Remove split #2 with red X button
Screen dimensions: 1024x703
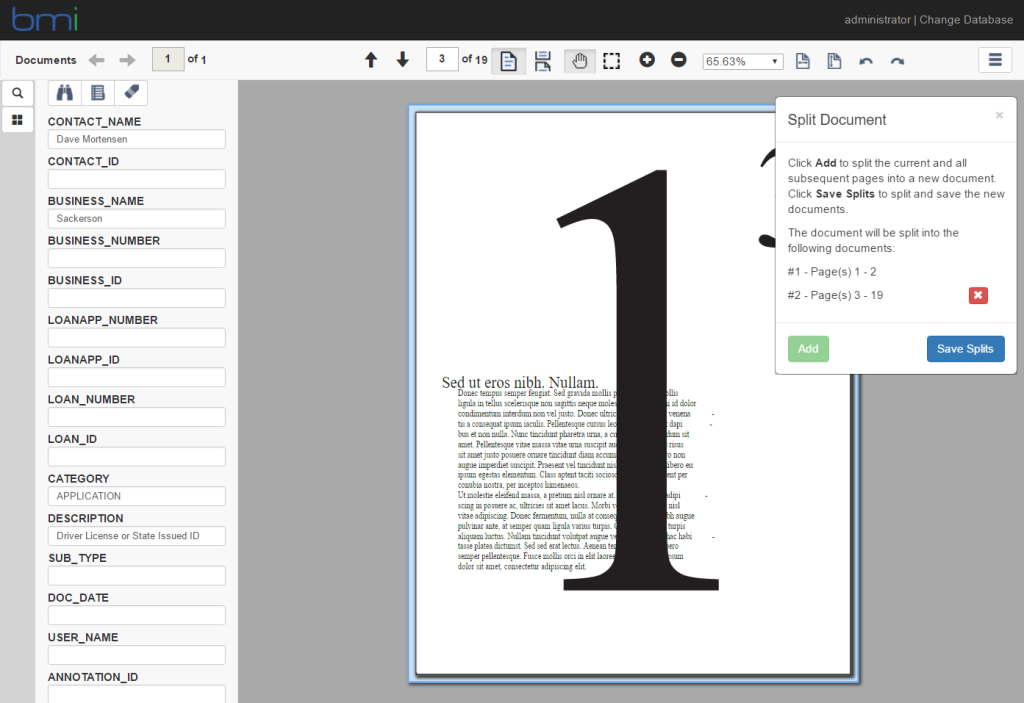click(978, 295)
